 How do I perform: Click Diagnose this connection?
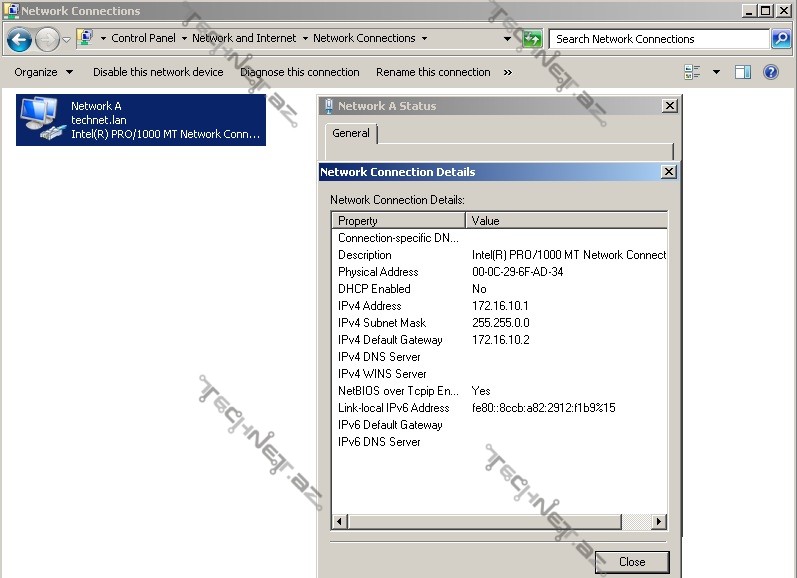[300, 72]
